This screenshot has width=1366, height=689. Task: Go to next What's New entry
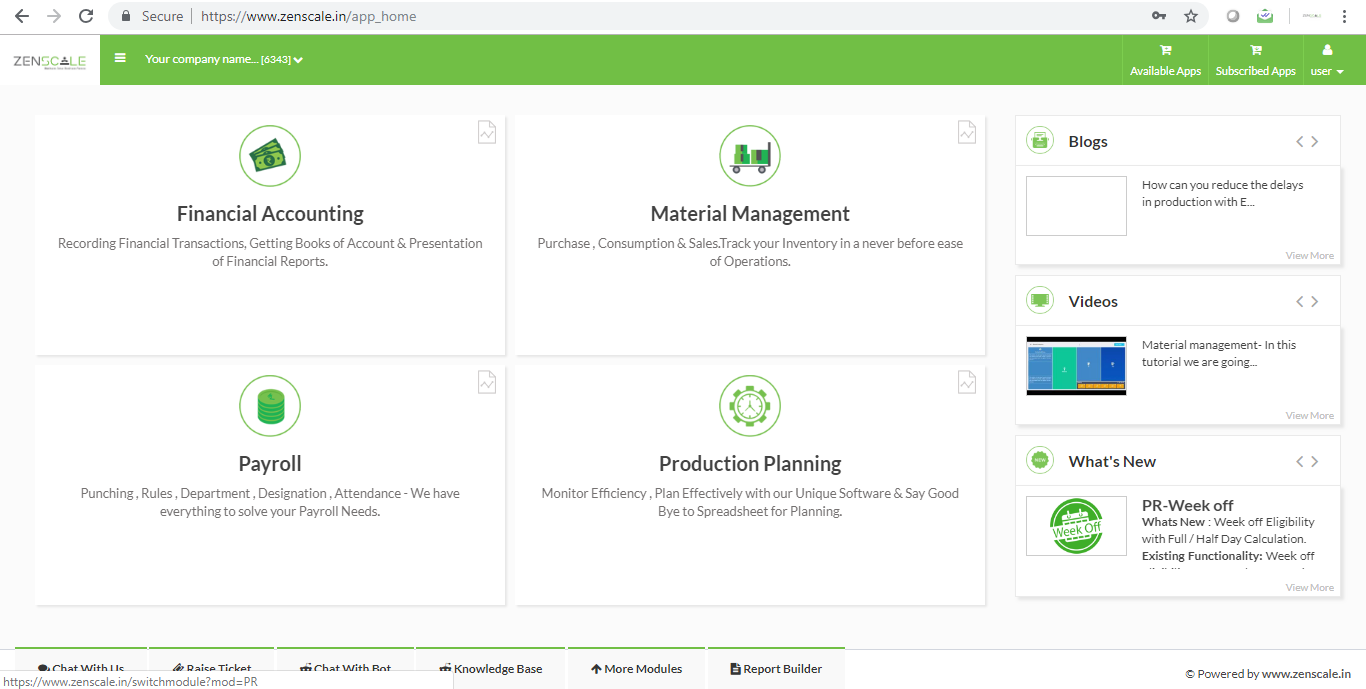click(x=1315, y=462)
